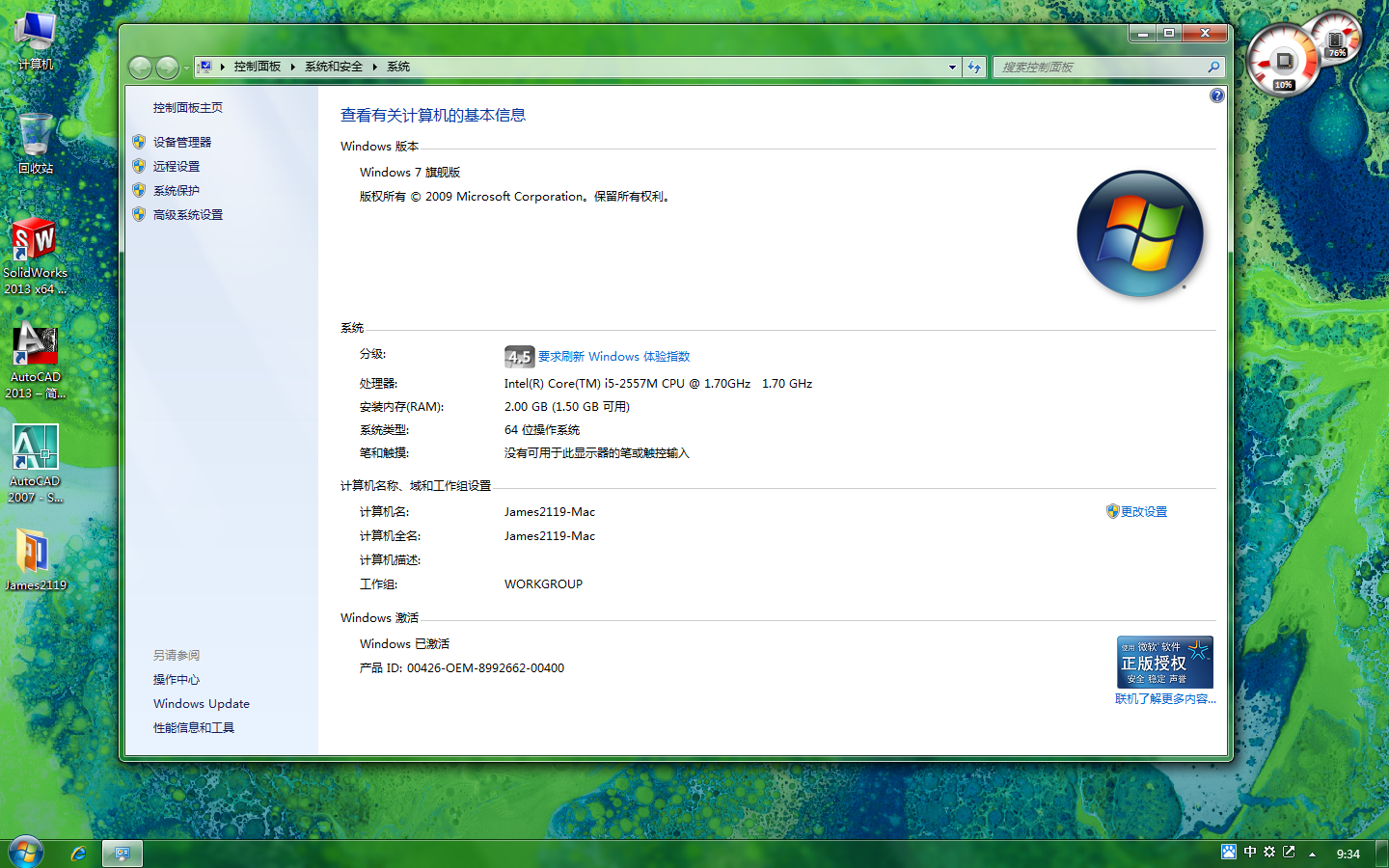Click the Windows 已激活 status text
This screenshot has width=1389, height=868.
(405, 643)
